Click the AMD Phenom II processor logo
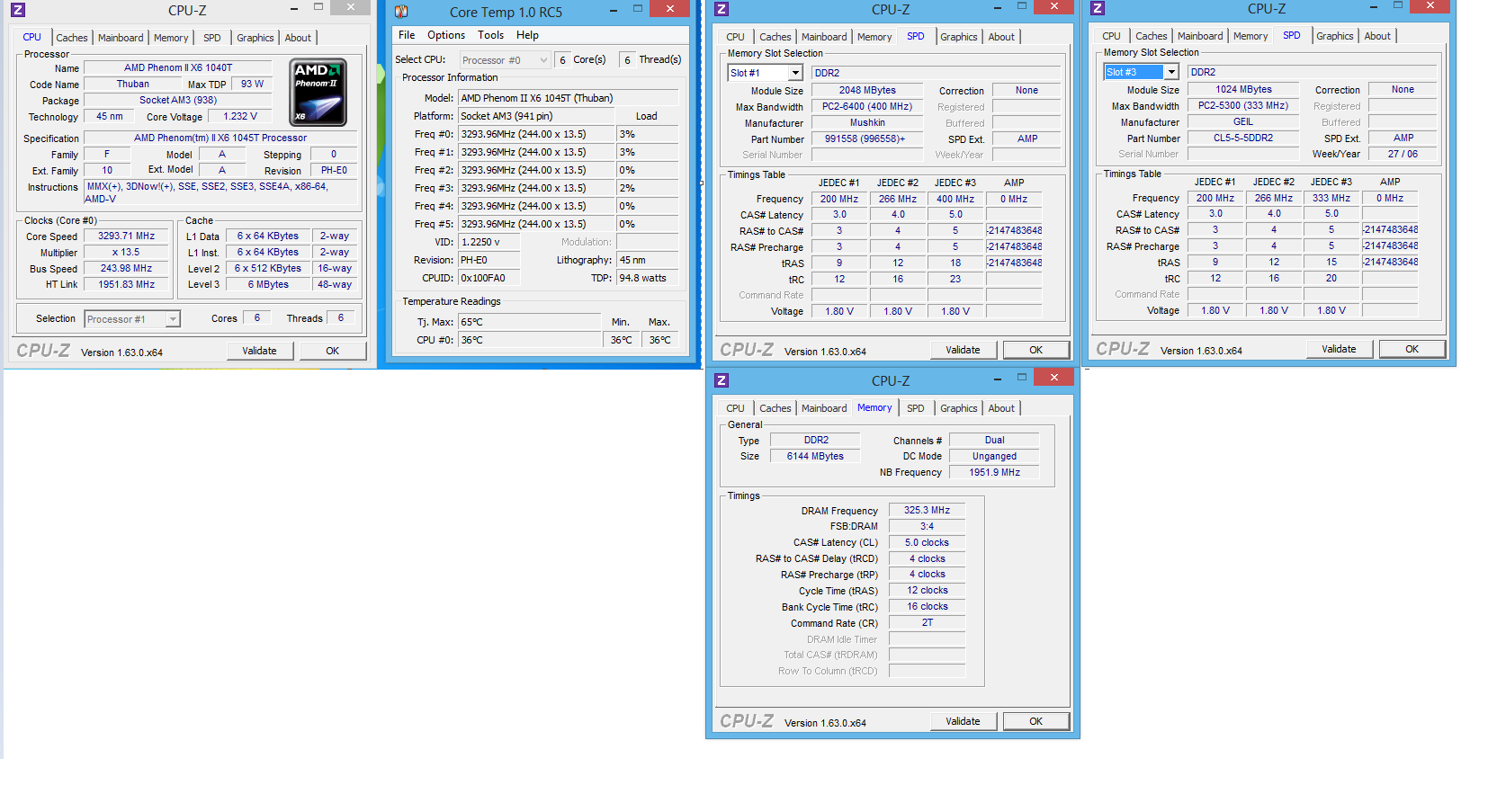This screenshot has height=812, width=1506. pos(318,93)
